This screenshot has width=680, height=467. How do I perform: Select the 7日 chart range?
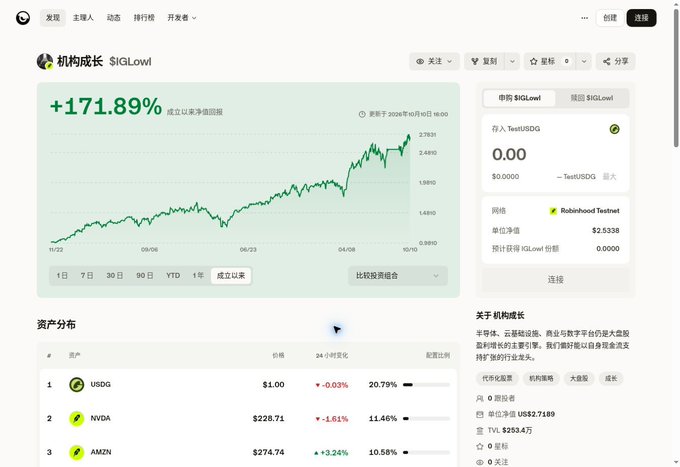(x=87, y=276)
